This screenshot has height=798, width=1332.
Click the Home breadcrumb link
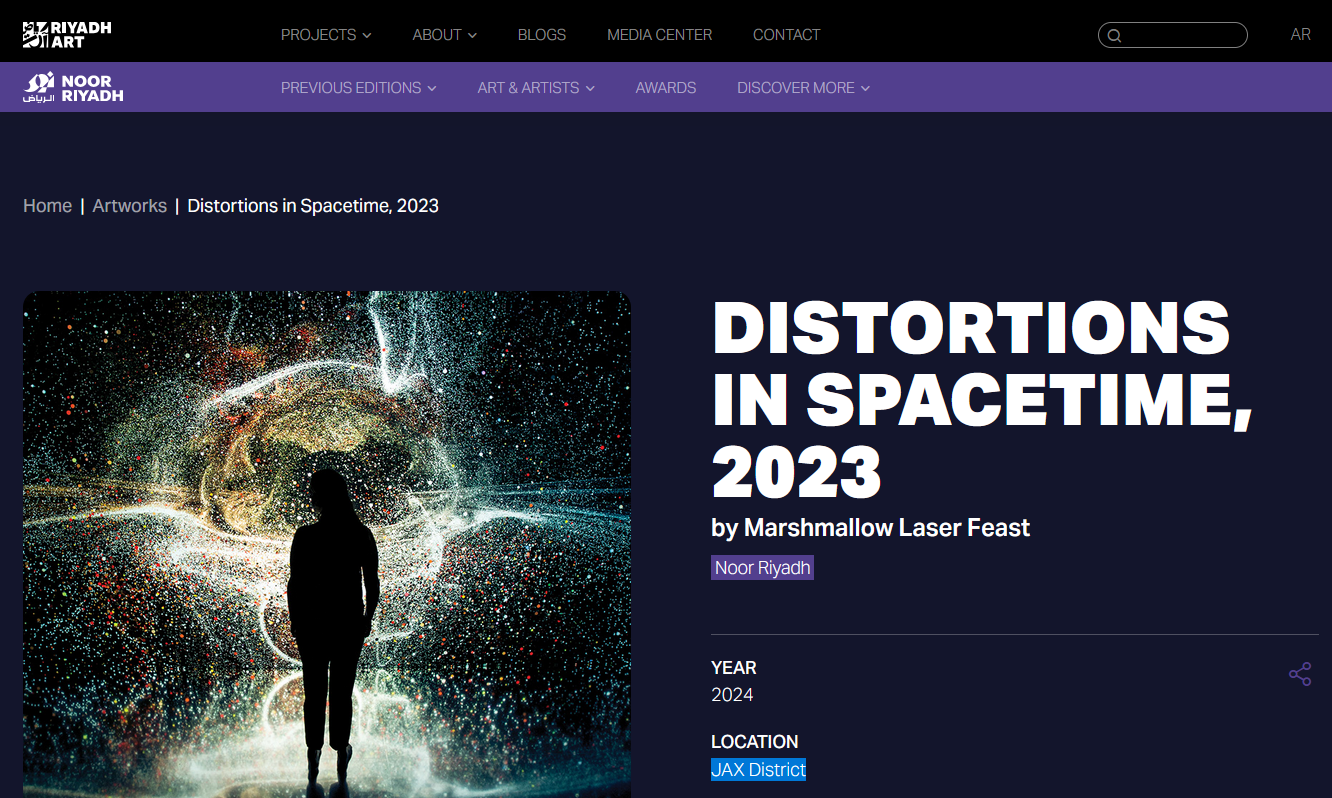coord(47,206)
